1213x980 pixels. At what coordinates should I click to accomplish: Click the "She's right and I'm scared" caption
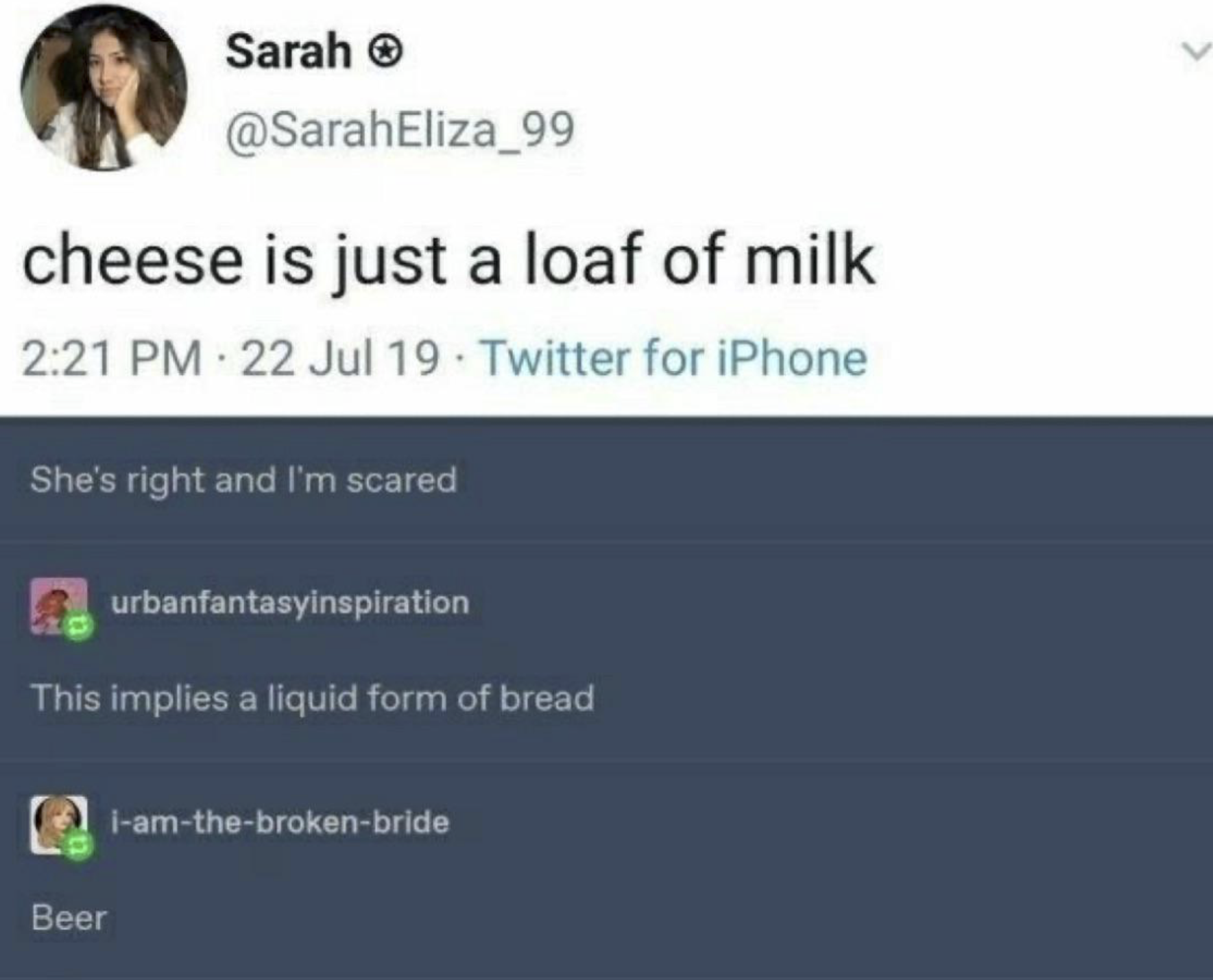click(x=243, y=479)
